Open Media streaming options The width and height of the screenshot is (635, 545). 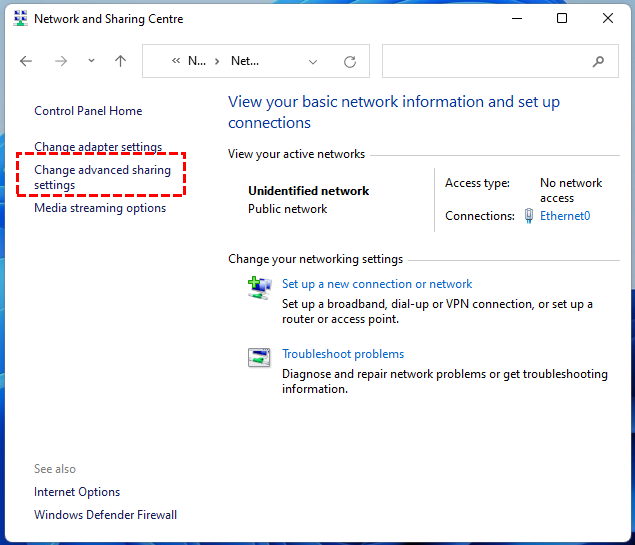point(100,208)
